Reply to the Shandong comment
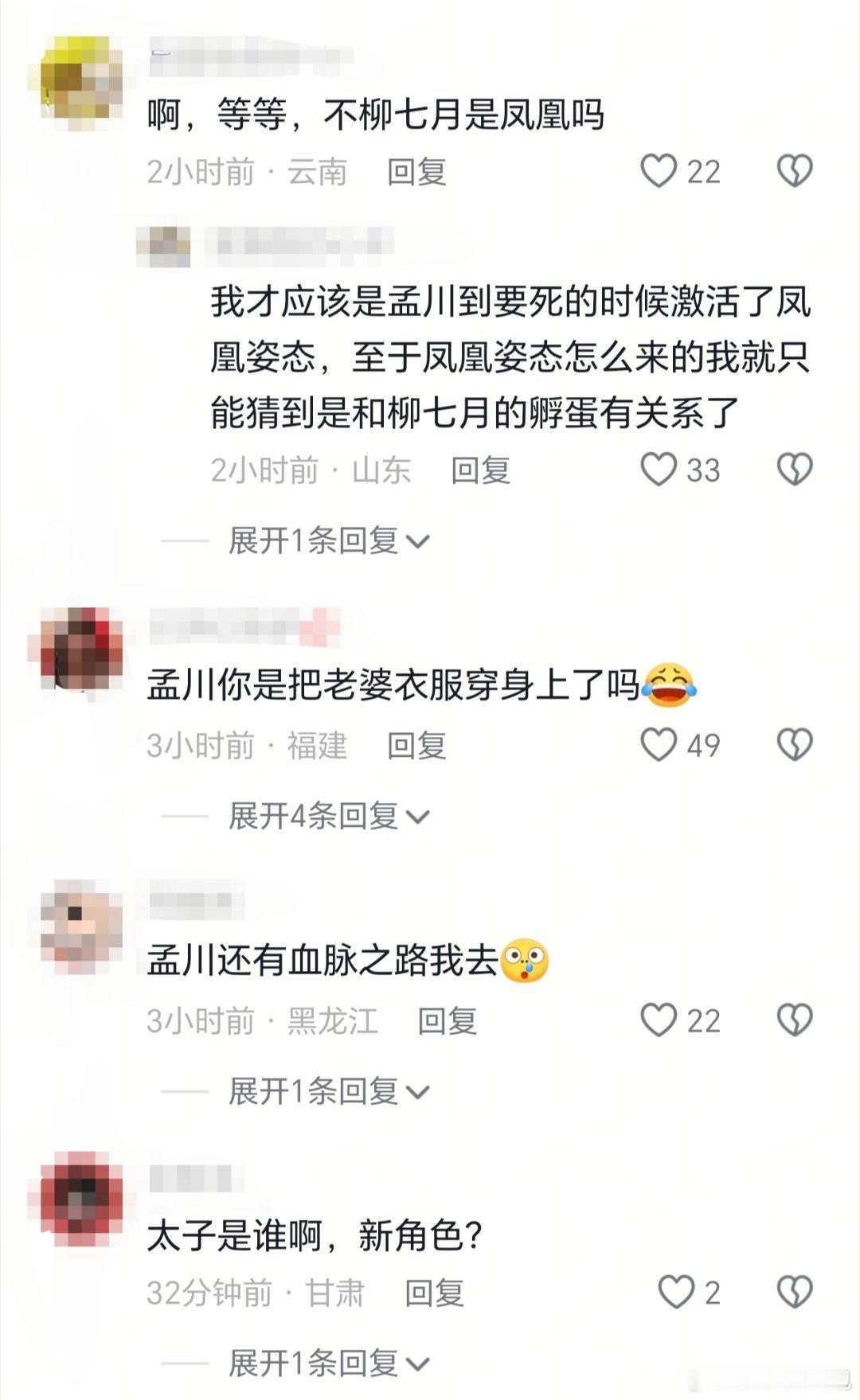The height and width of the screenshot is (1400, 860). (480, 470)
